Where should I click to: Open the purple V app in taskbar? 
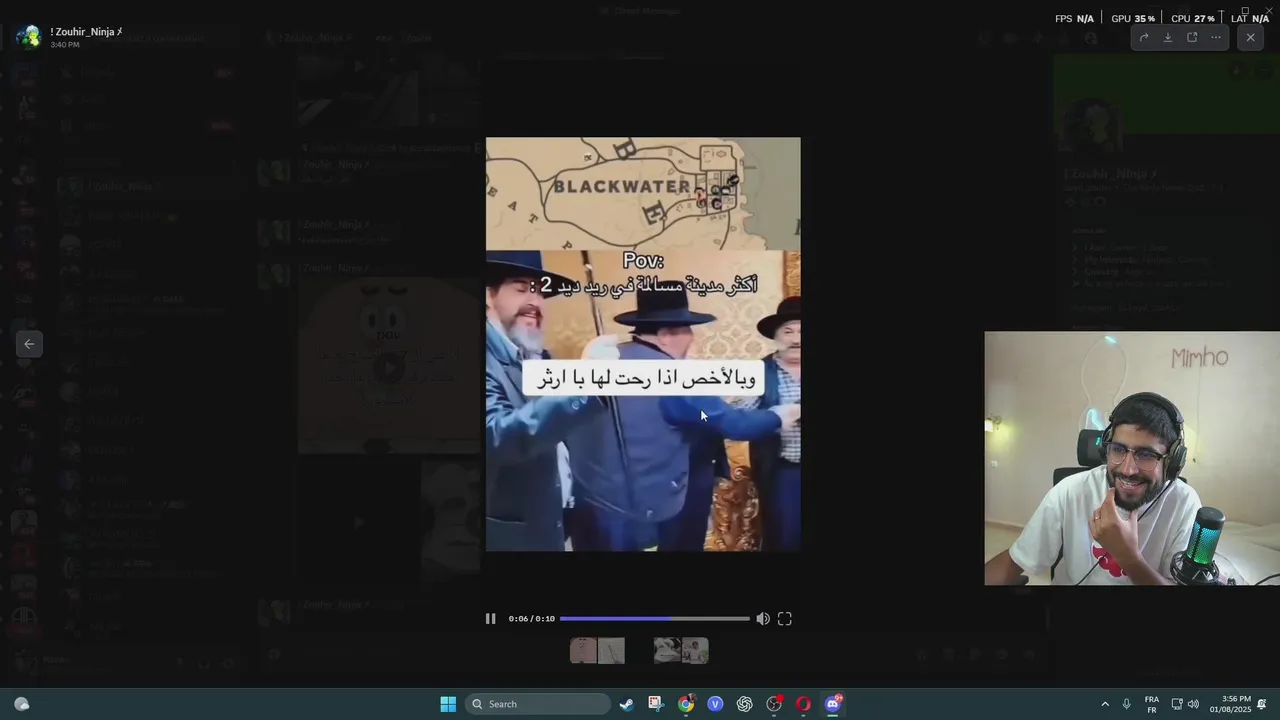tap(715, 704)
